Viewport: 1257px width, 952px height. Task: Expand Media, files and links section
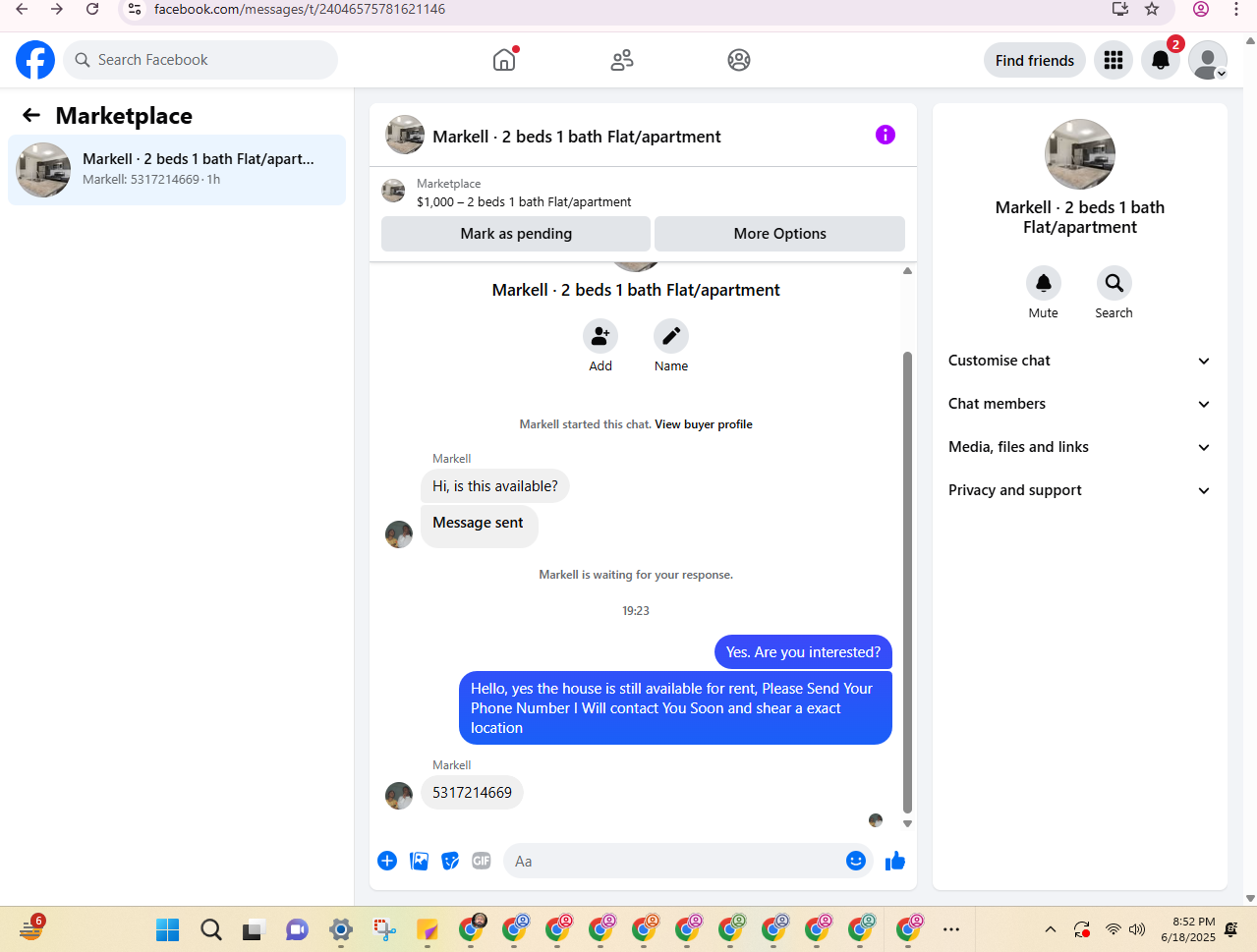click(x=1080, y=447)
